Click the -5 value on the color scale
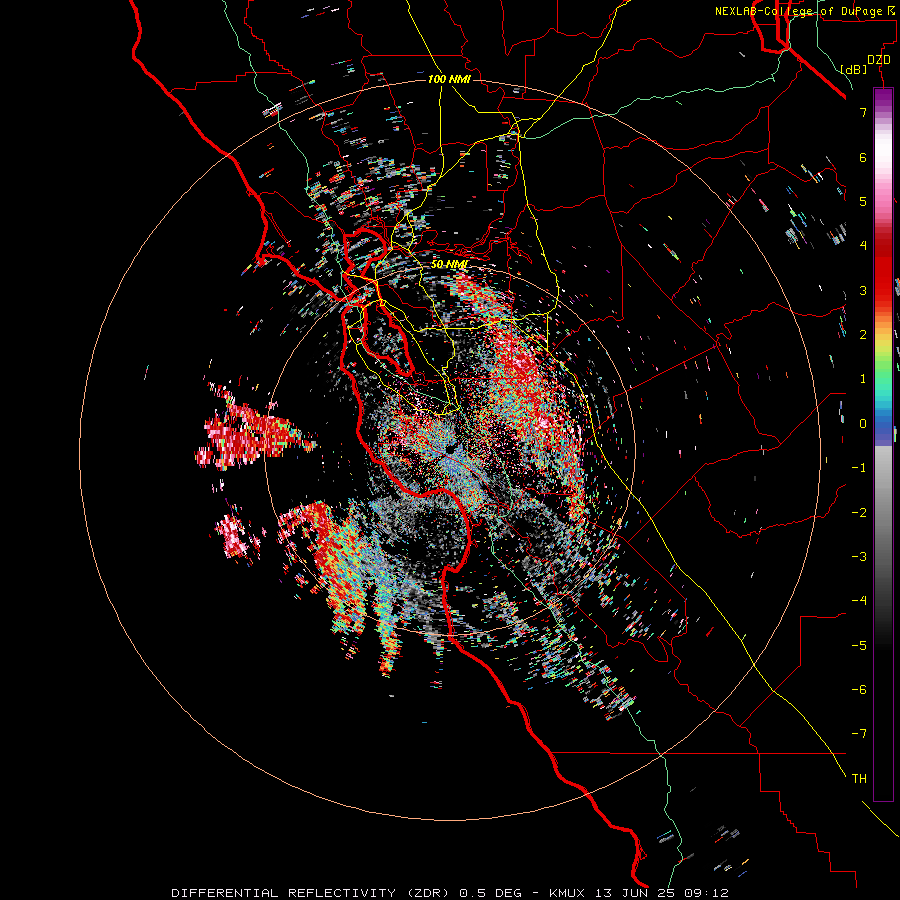This screenshot has height=900, width=900. click(859, 646)
